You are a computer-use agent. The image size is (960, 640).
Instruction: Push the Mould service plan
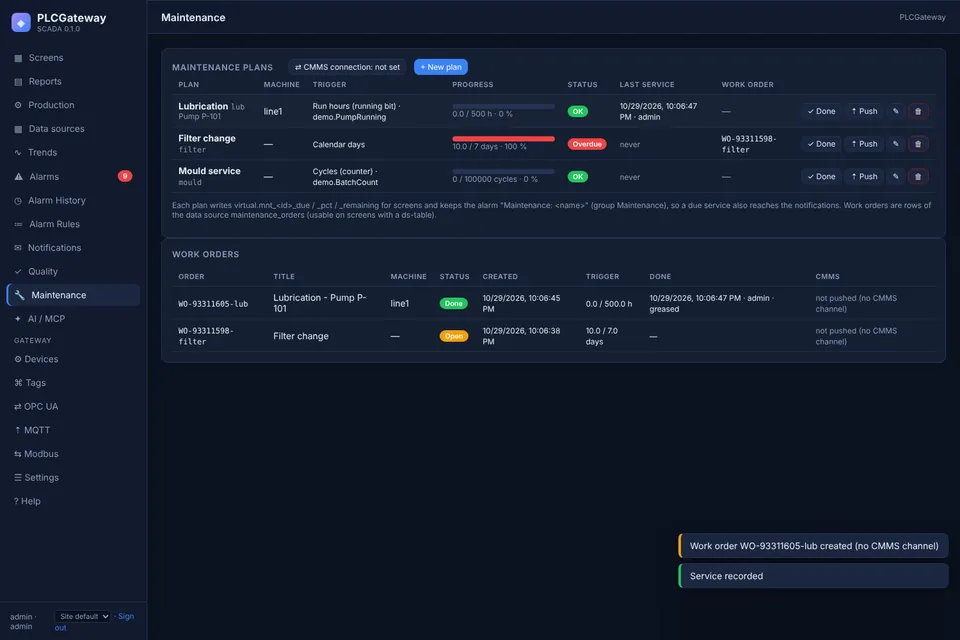pos(864,176)
